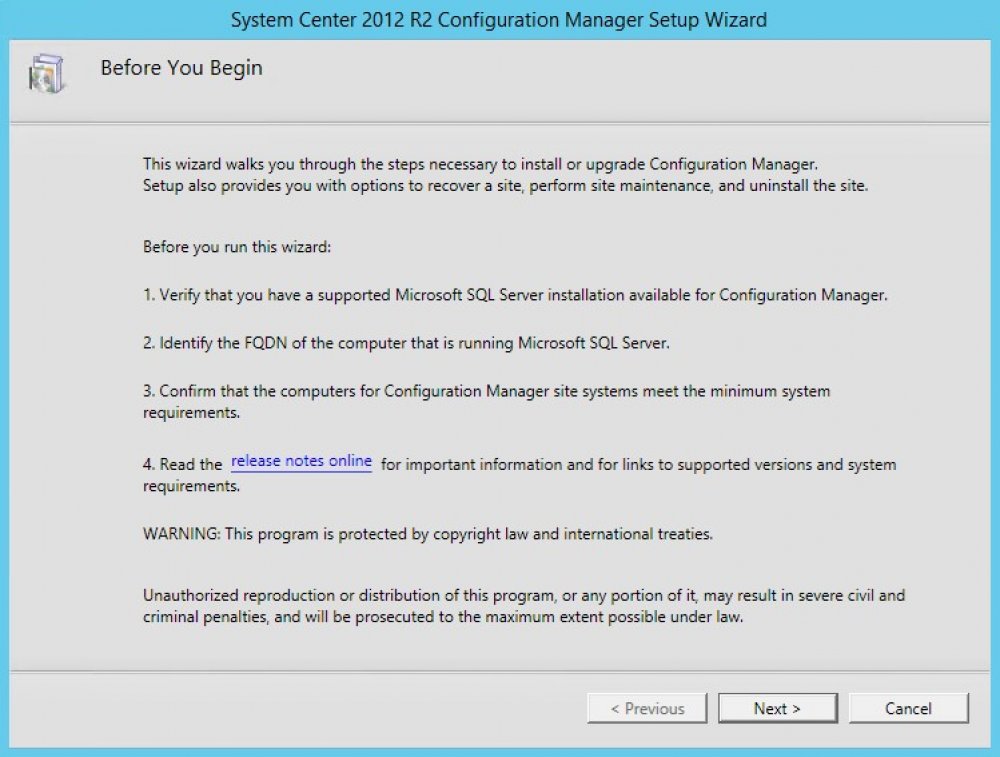Click the step 3 minimum system requirements text
Image resolution: width=1000 pixels, height=757 pixels.
tap(487, 402)
